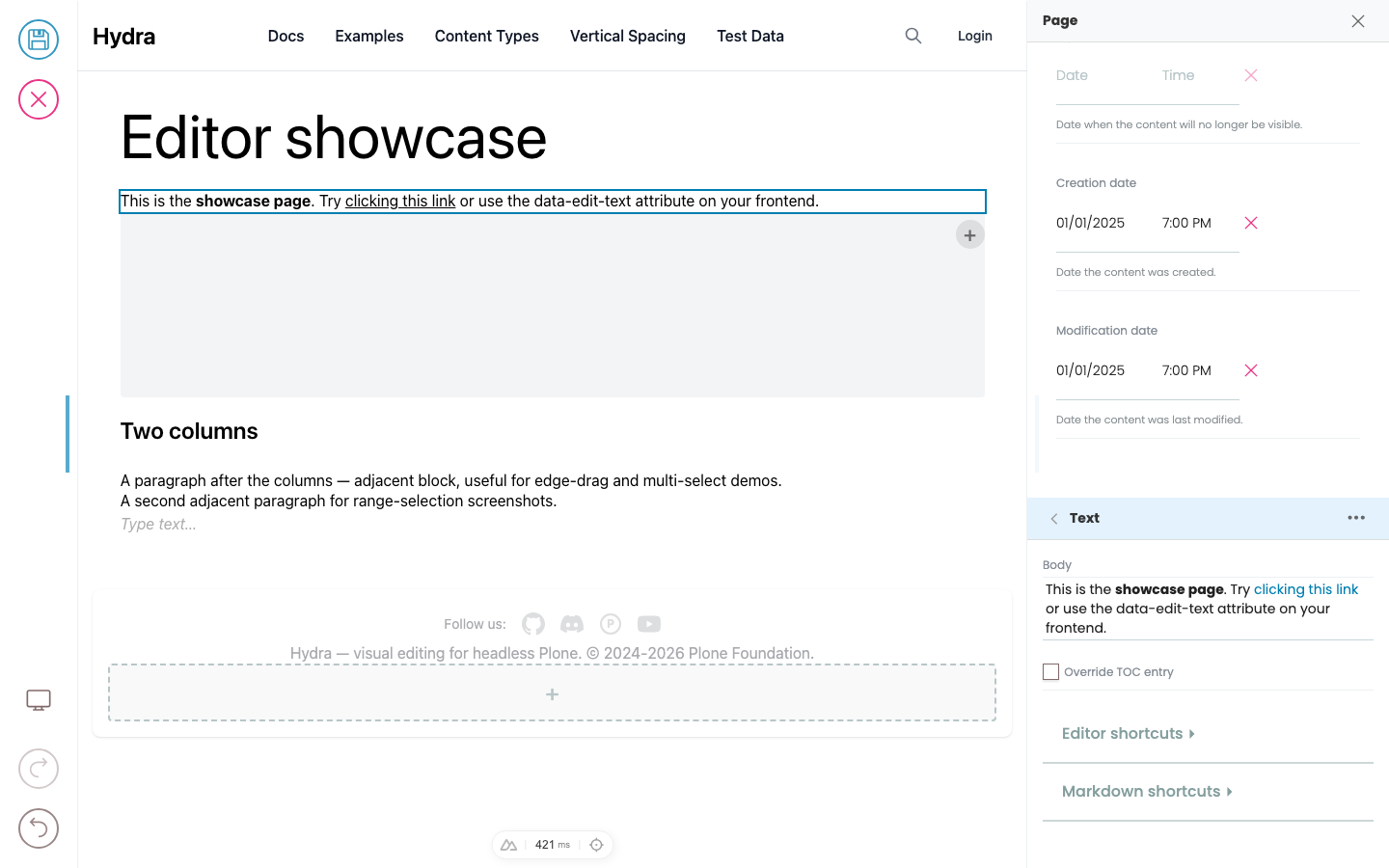Screen dimensions: 1389x868
Task: Open the GitHub follow icon
Action: tap(533, 624)
